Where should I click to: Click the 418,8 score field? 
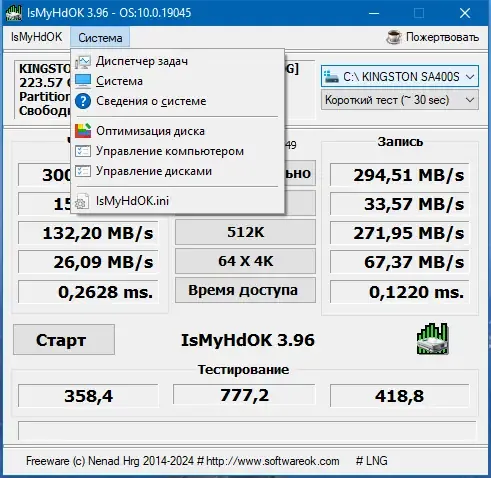(399, 396)
